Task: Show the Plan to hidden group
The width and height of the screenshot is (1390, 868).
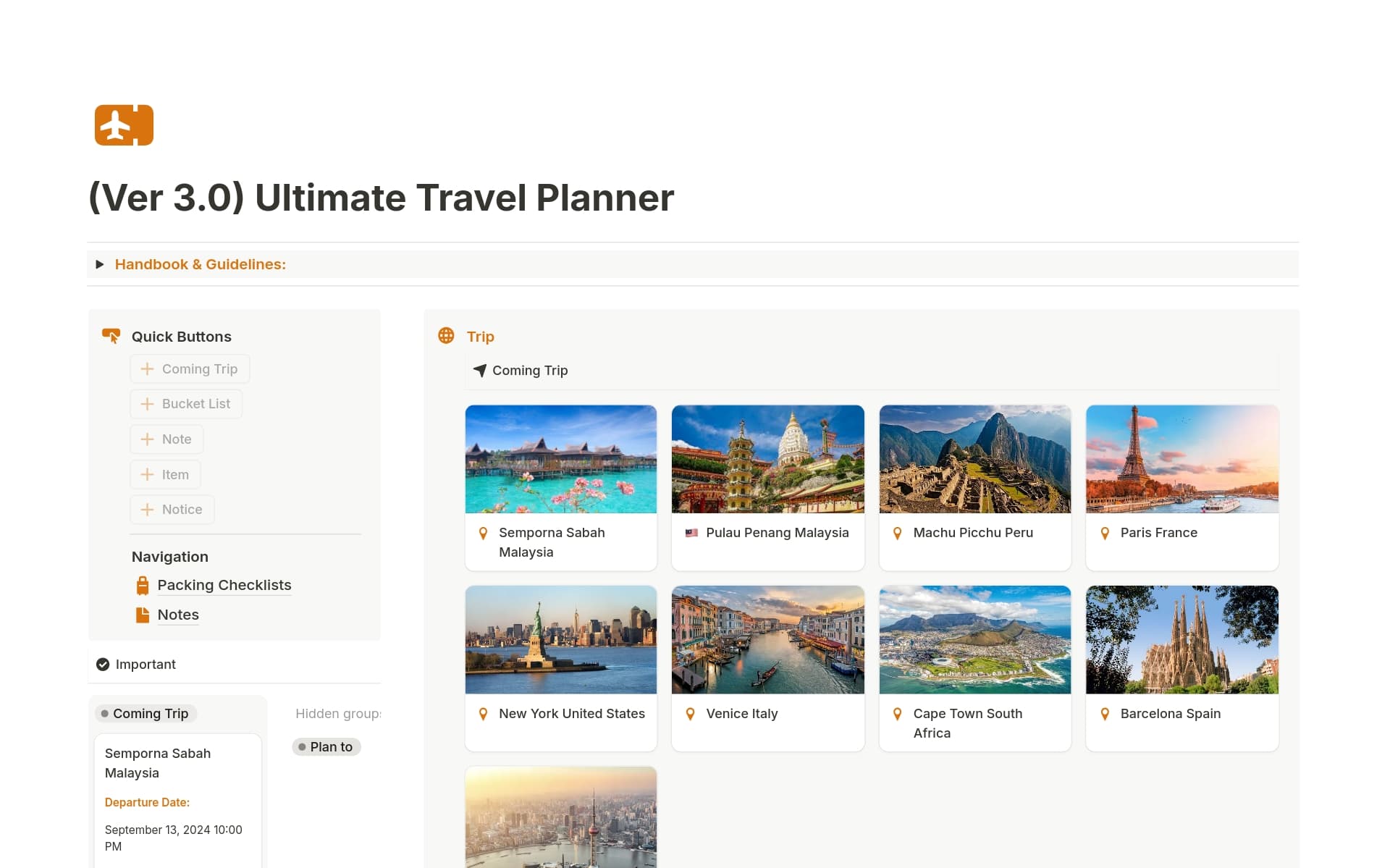Action: (x=327, y=746)
